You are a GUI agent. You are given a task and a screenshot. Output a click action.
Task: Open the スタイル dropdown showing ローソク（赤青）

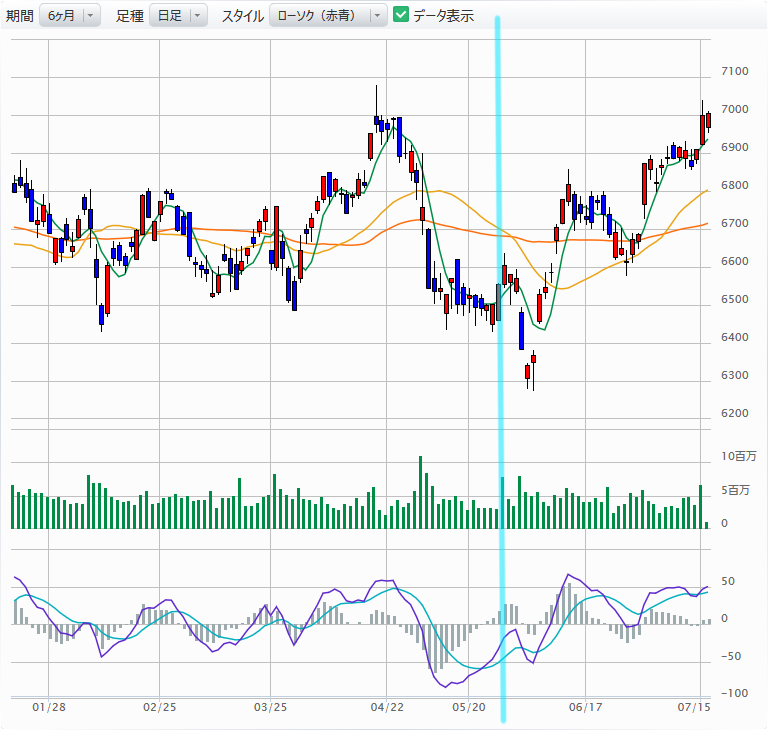coord(328,15)
